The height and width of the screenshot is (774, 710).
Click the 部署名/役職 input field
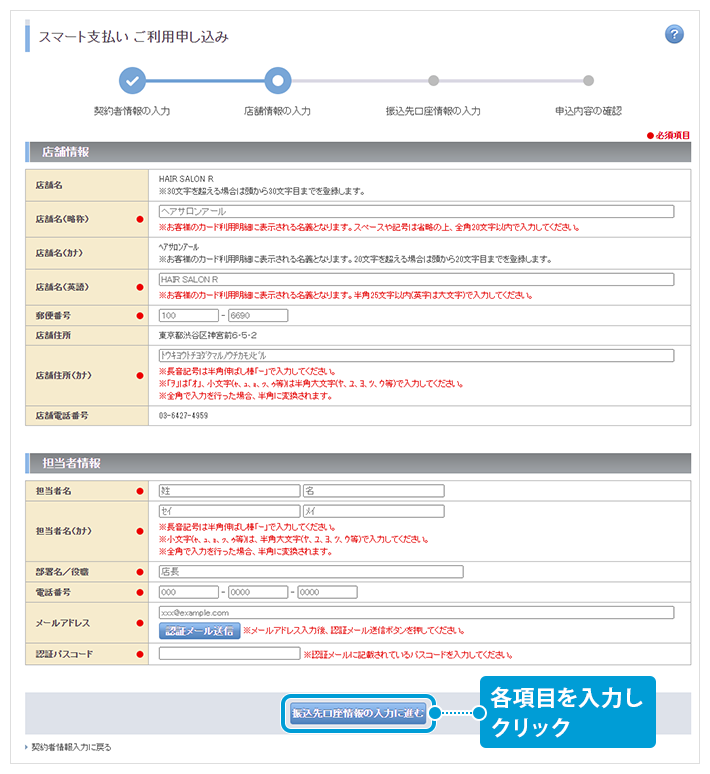pos(311,572)
